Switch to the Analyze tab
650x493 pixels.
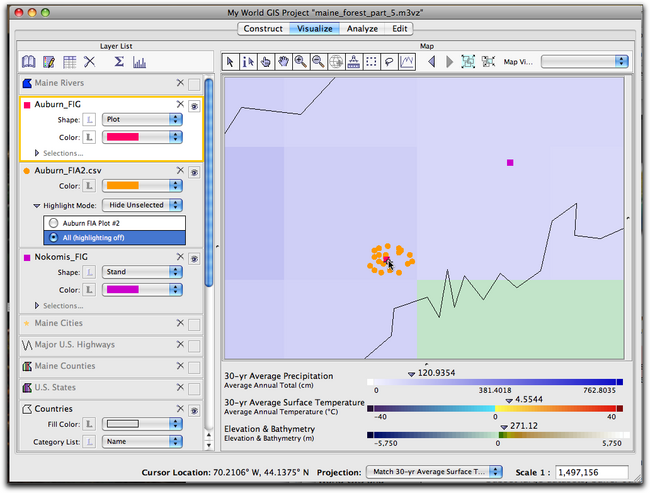click(362, 29)
